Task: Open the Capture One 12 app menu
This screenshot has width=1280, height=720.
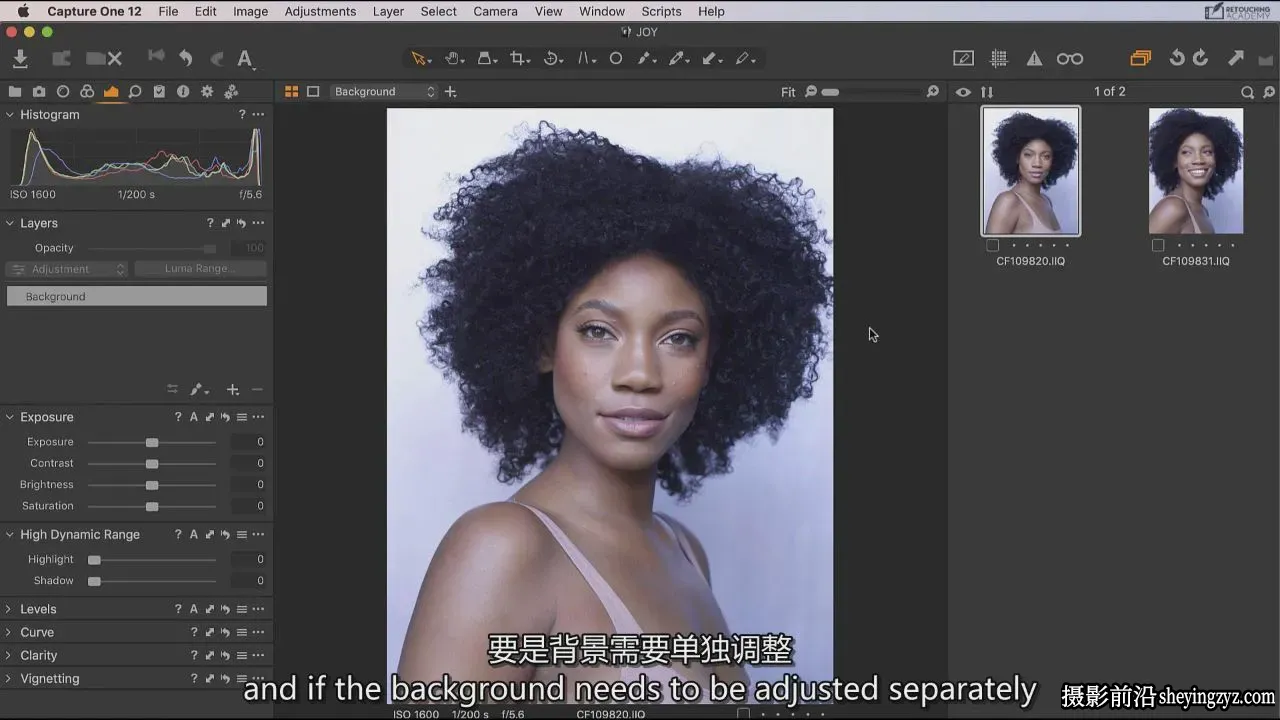Action: point(94,11)
